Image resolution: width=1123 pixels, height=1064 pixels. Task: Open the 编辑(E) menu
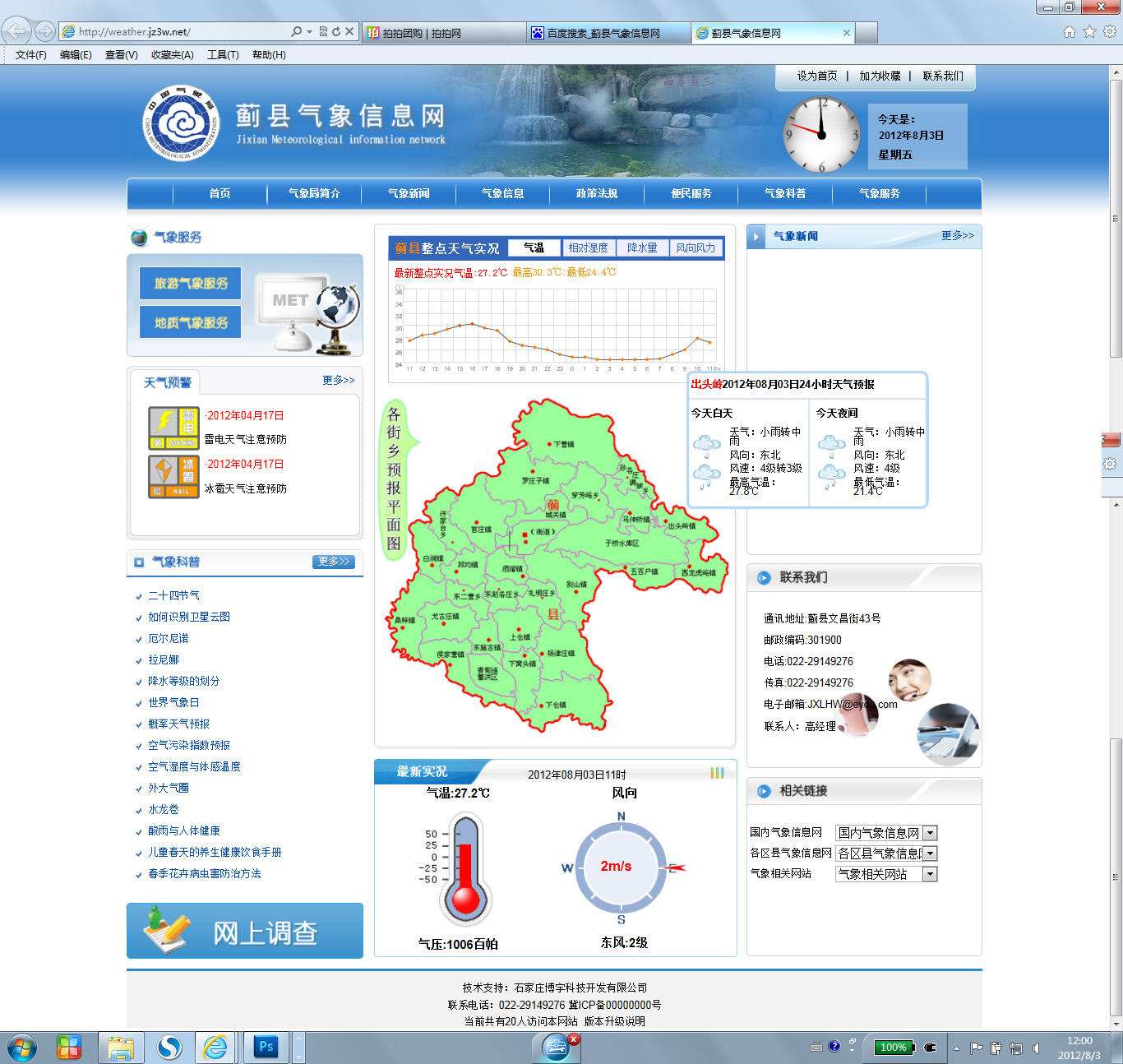(x=76, y=55)
